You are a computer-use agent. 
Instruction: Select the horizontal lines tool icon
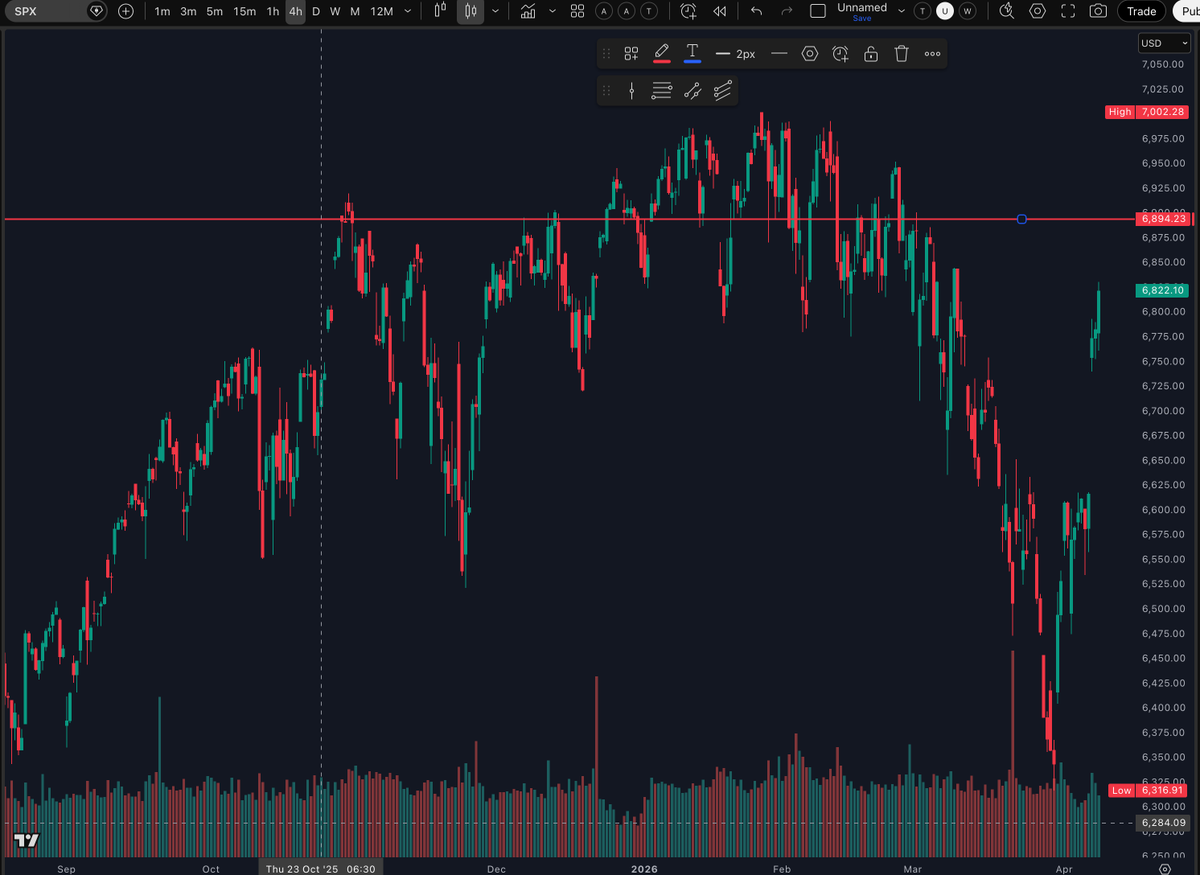[x=661, y=91]
